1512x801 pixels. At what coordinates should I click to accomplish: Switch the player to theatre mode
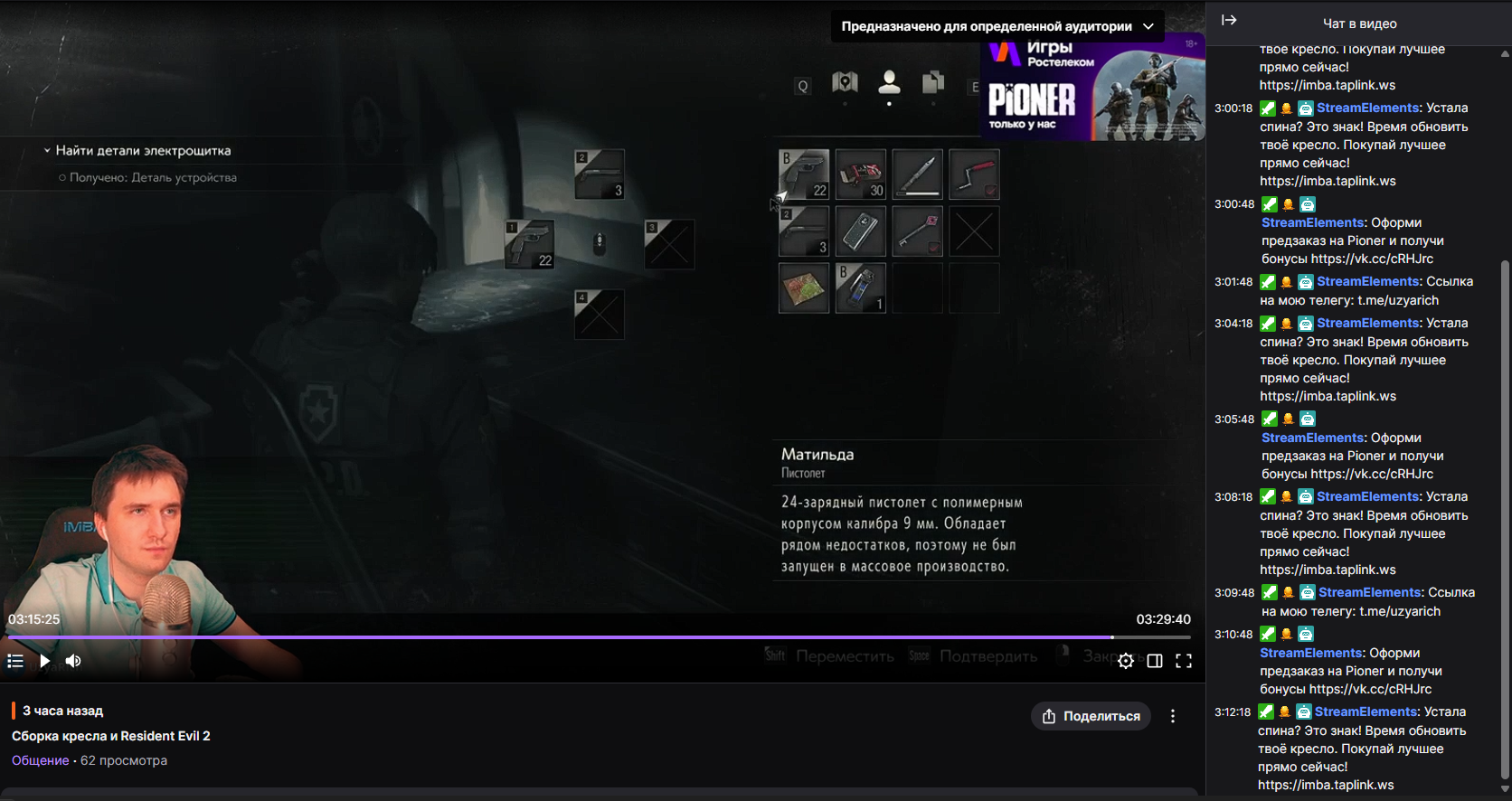pos(1155,661)
